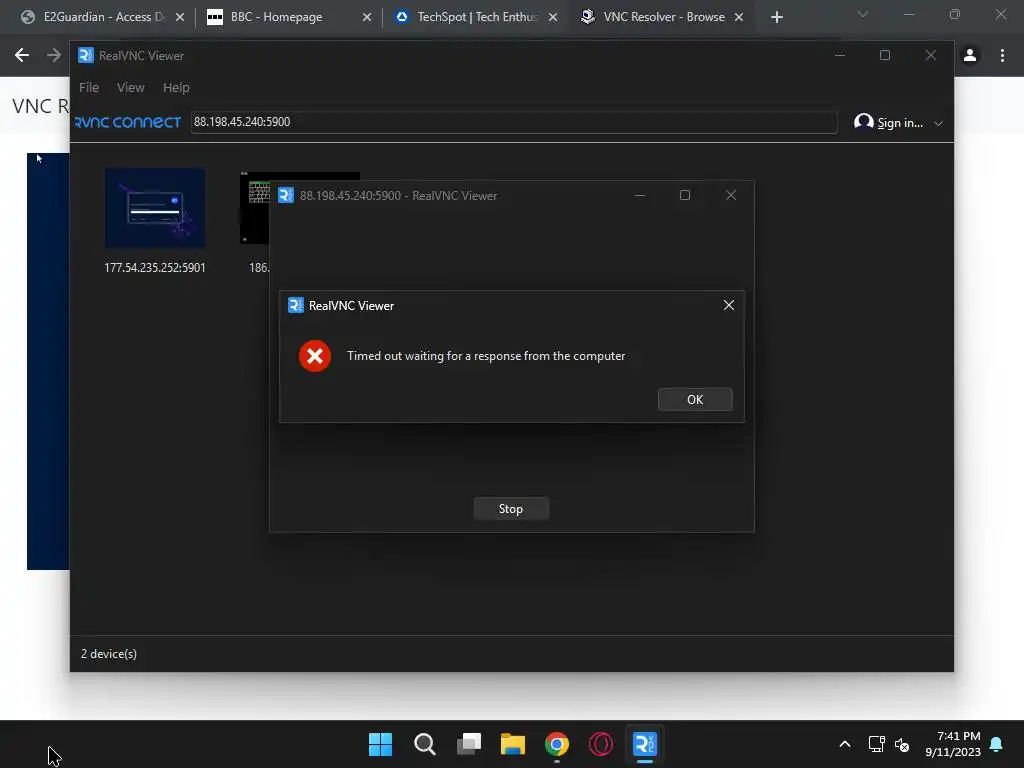Click the 88.198.45.240:5900 connection window title icon
This screenshot has height=768, width=1024.
click(286, 195)
